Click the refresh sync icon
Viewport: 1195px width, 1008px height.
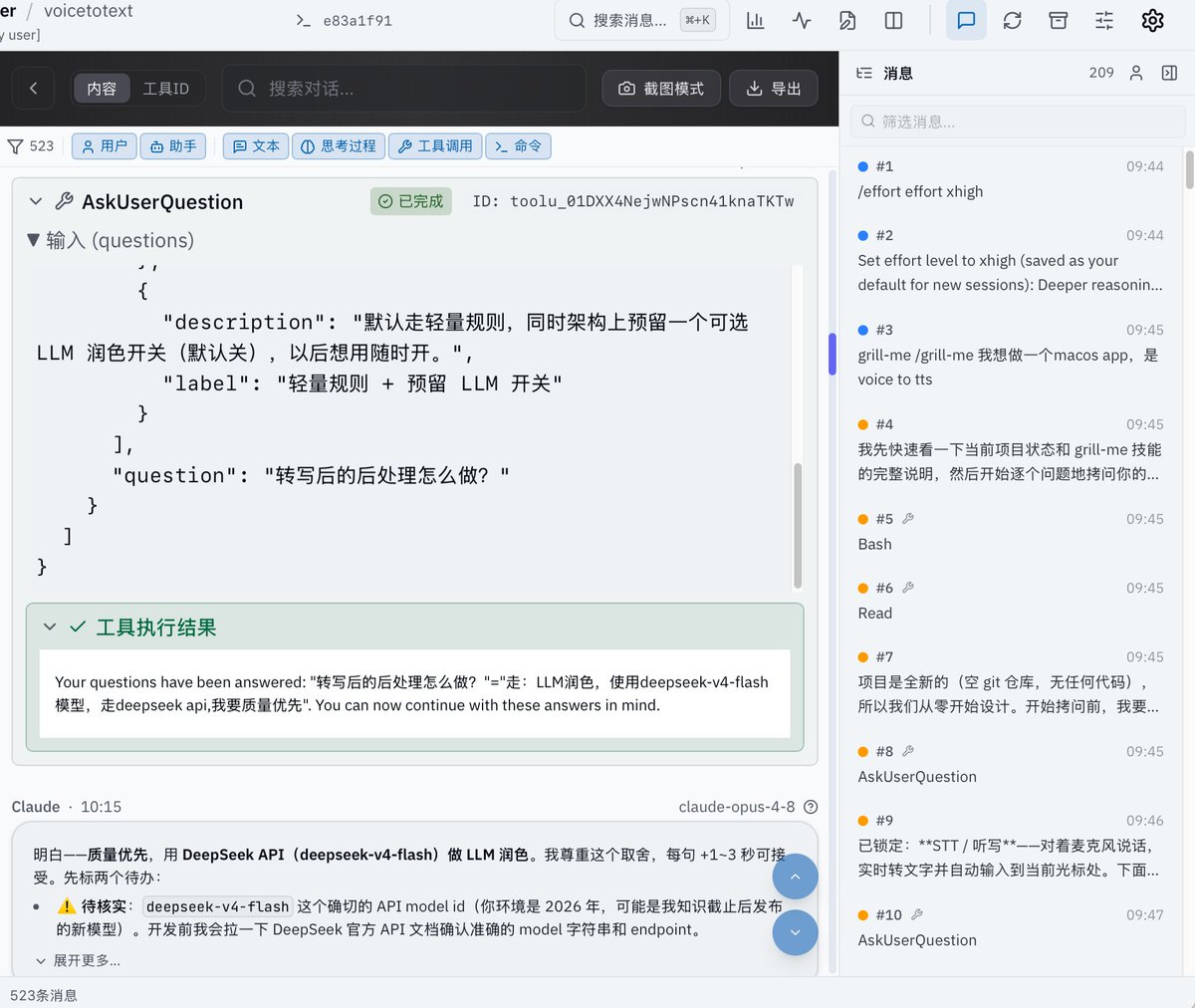coord(1013,20)
